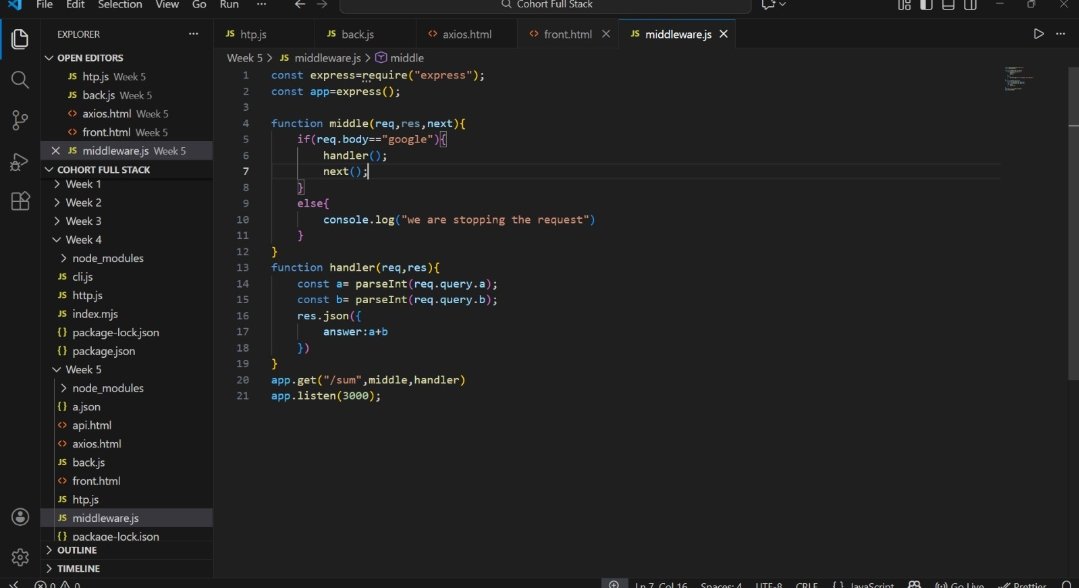Image resolution: width=1079 pixels, height=588 pixels.
Task: Run the code with the play icon
Action: click(x=1038, y=34)
